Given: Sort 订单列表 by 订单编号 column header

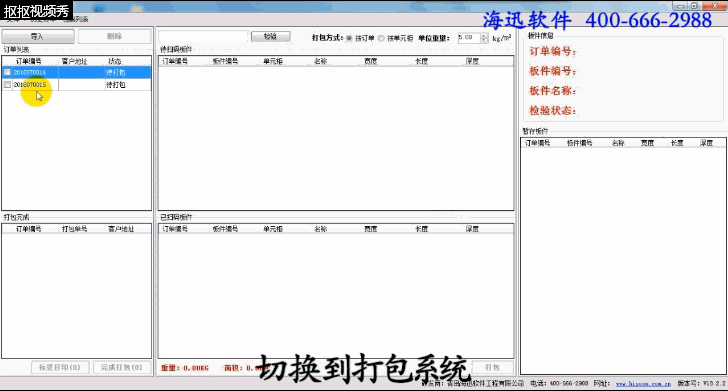Looking at the screenshot, I should click(29, 61).
